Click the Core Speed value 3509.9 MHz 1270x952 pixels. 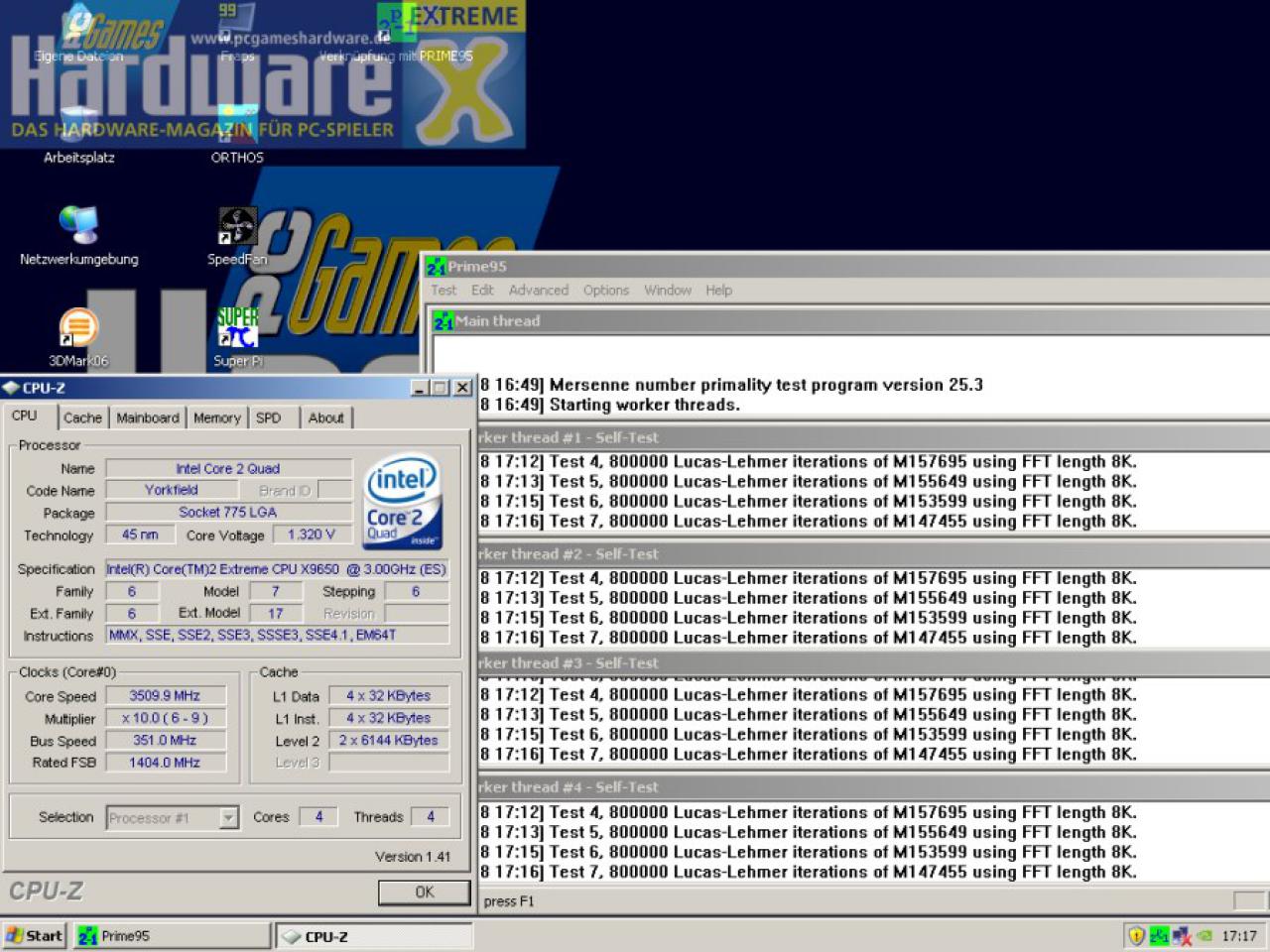click(165, 696)
